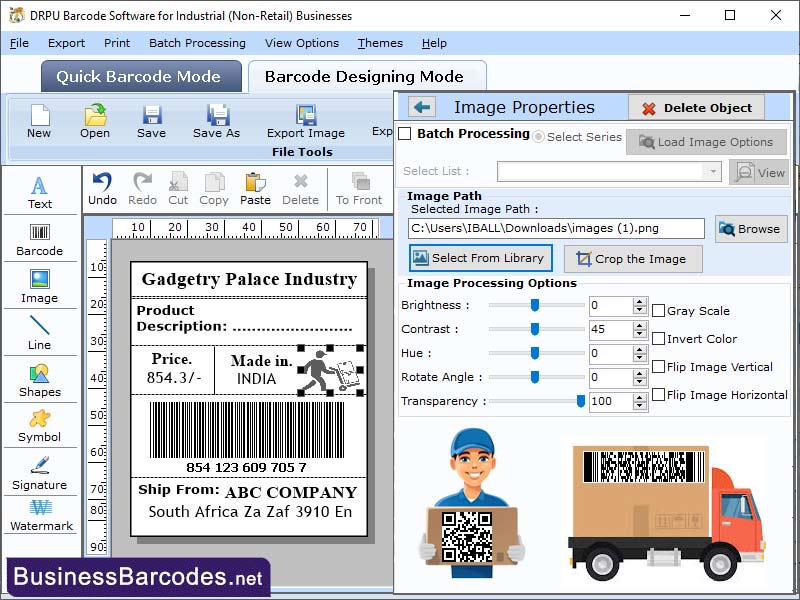
Task: Open a file with the Open icon
Action: coord(94,124)
